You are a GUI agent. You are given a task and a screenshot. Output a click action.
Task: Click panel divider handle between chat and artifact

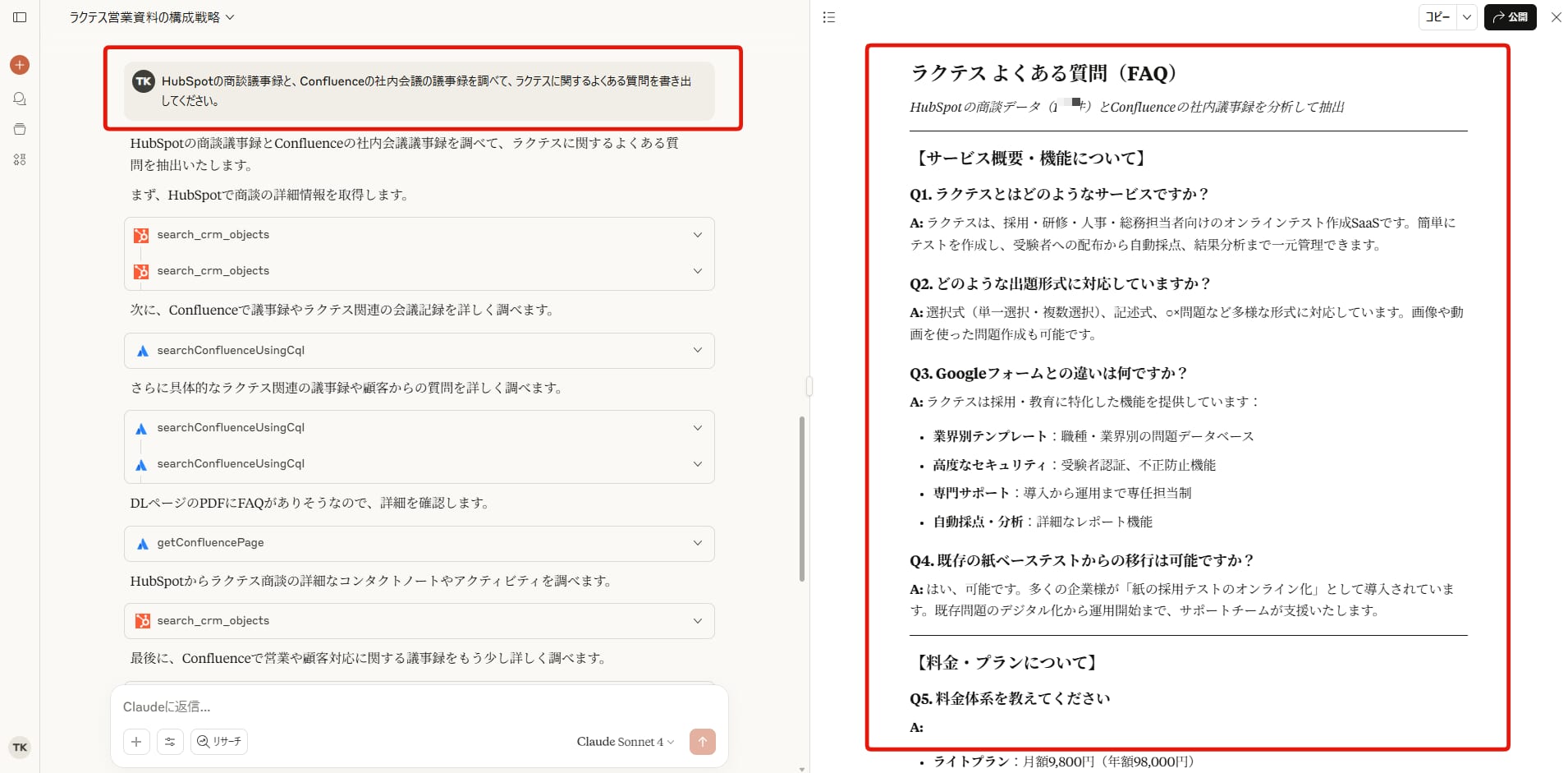coord(809,386)
